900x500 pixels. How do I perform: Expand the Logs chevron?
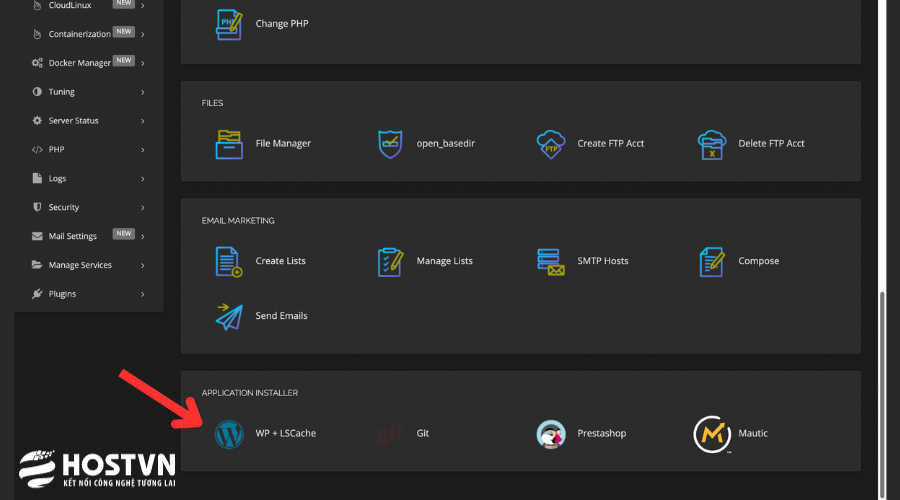[142, 179]
